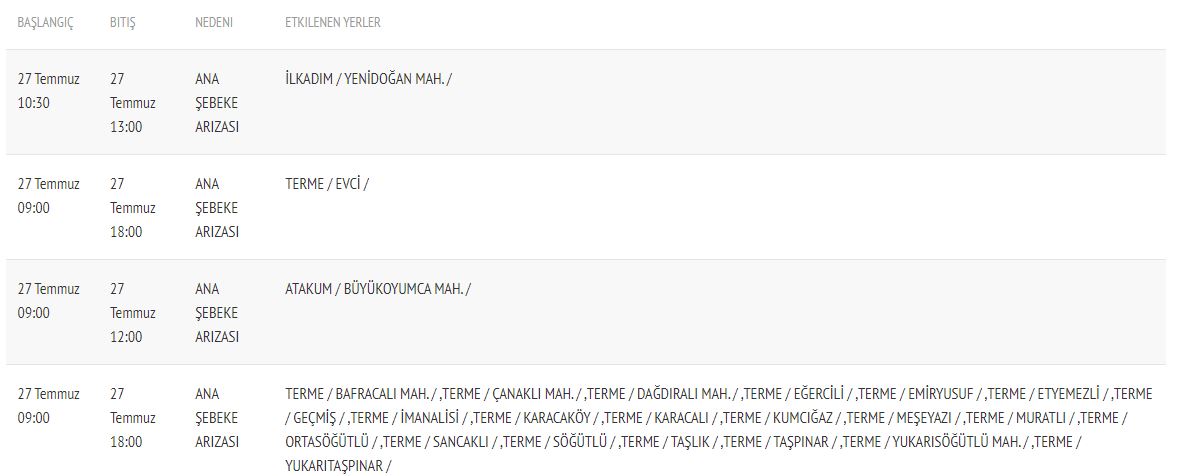Click the 27 Temmuz 10:30 start time

48,91
